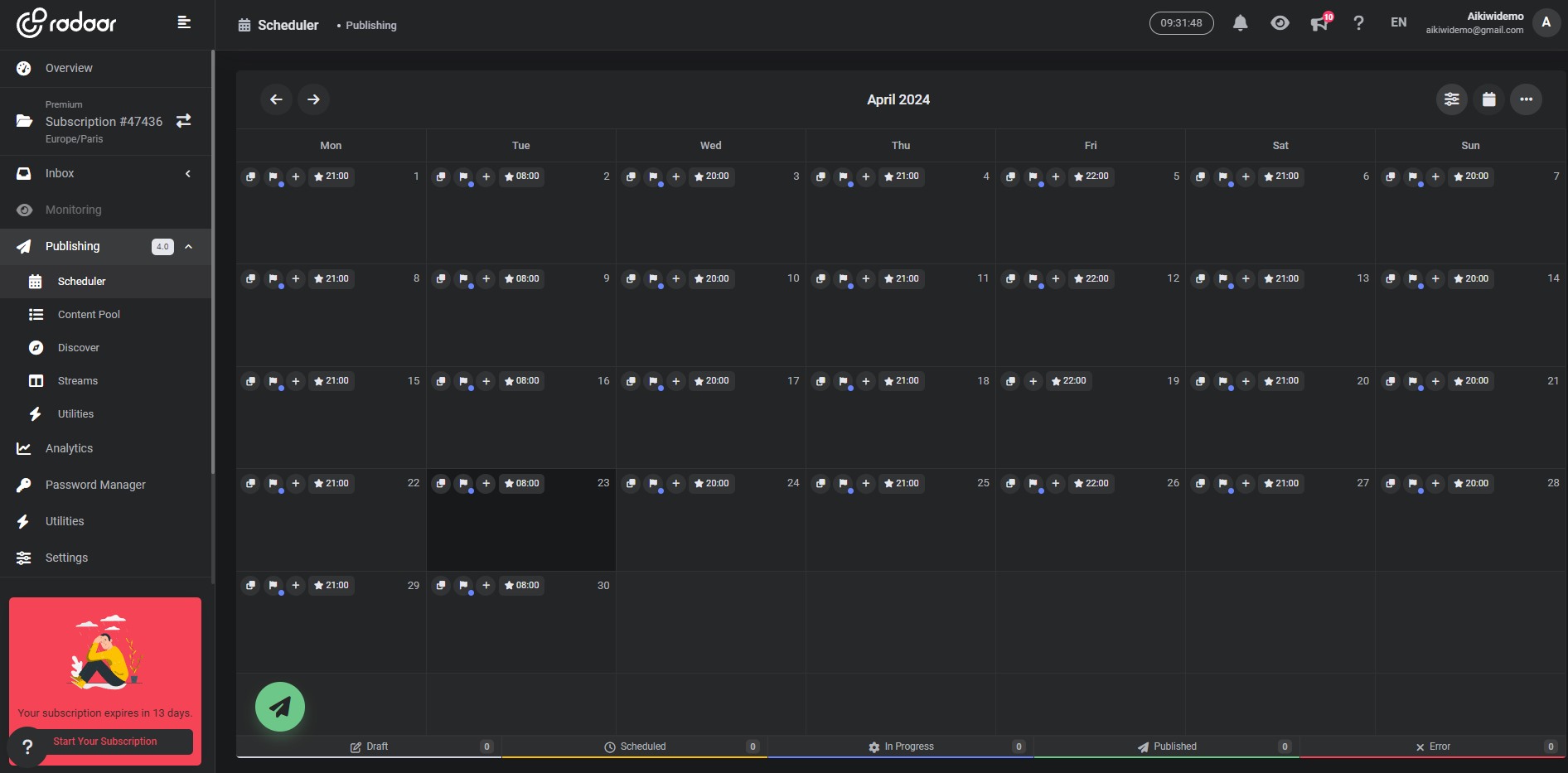
Task: Open floating help question mark bubble
Action: tap(27, 746)
